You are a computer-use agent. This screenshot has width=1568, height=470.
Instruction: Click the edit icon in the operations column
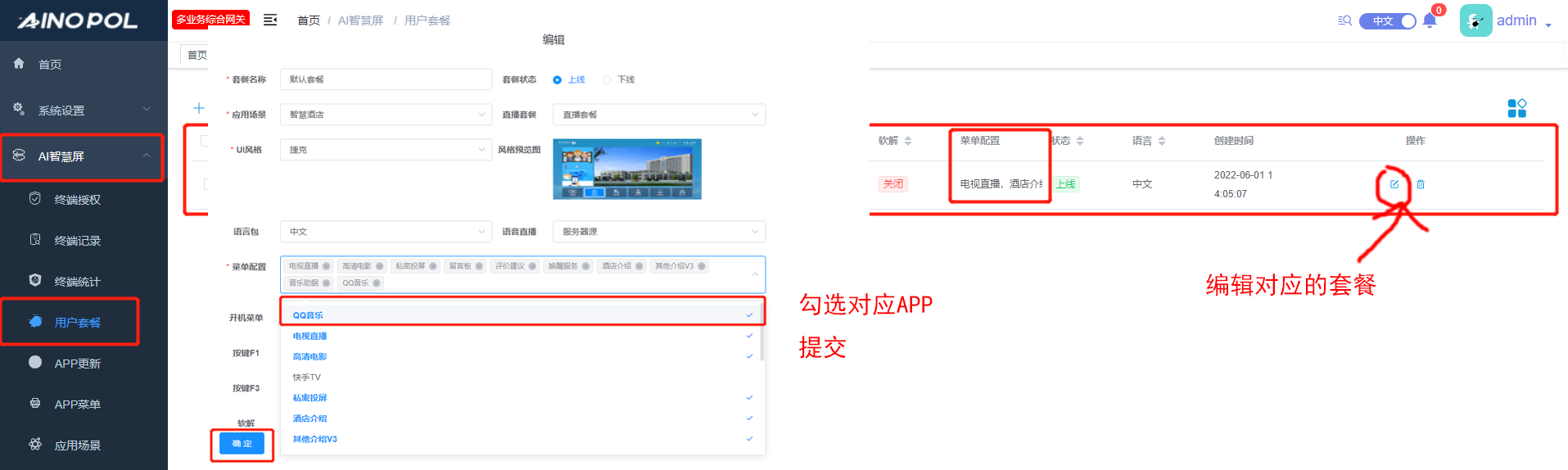pyautogui.click(x=1394, y=184)
